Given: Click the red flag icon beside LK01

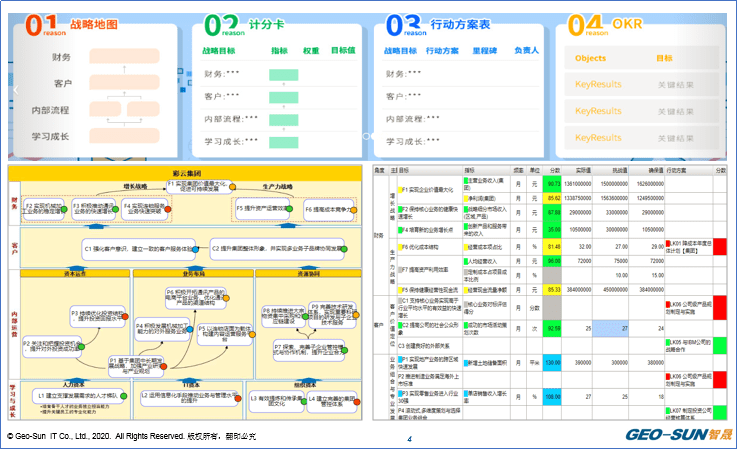Looking at the screenshot, I should pos(668,244).
